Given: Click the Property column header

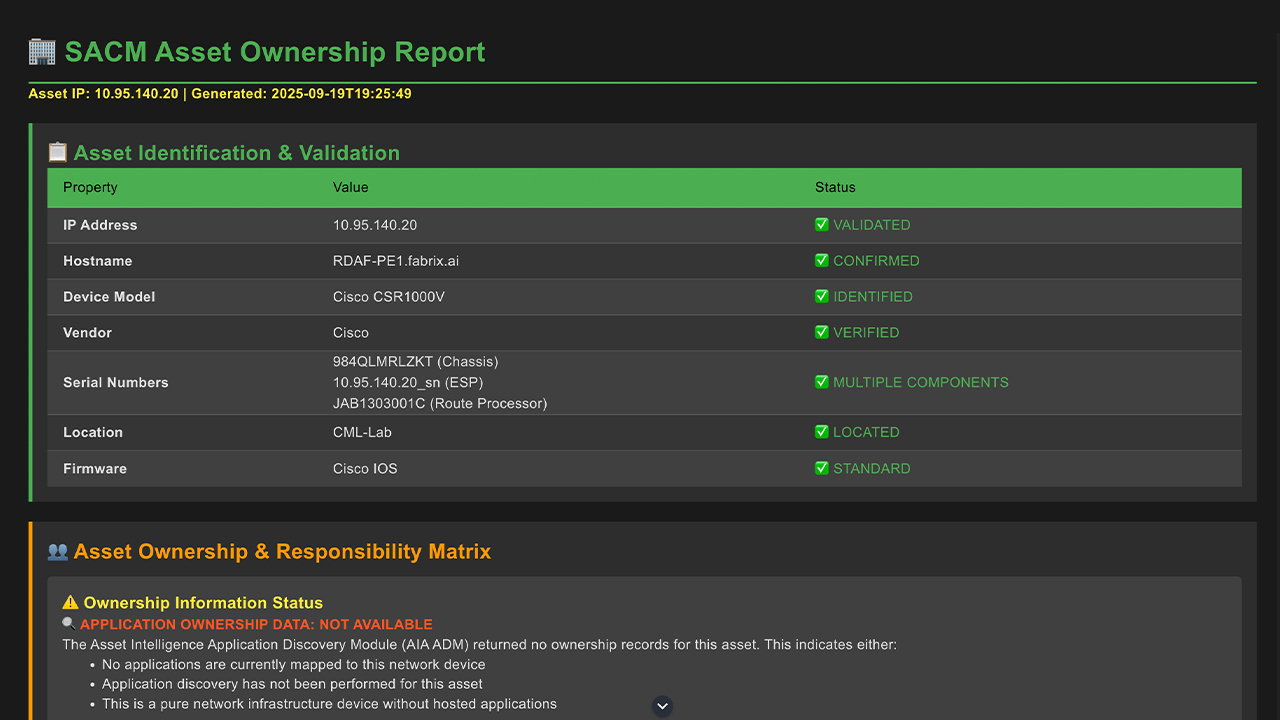Looking at the screenshot, I should (x=90, y=187).
